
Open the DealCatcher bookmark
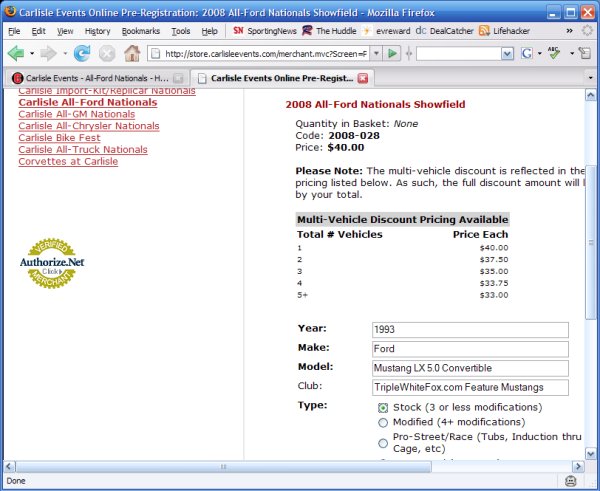(445, 31)
